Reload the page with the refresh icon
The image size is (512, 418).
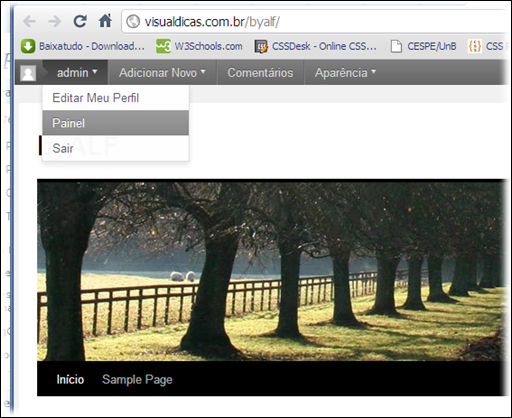pos(80,21)
